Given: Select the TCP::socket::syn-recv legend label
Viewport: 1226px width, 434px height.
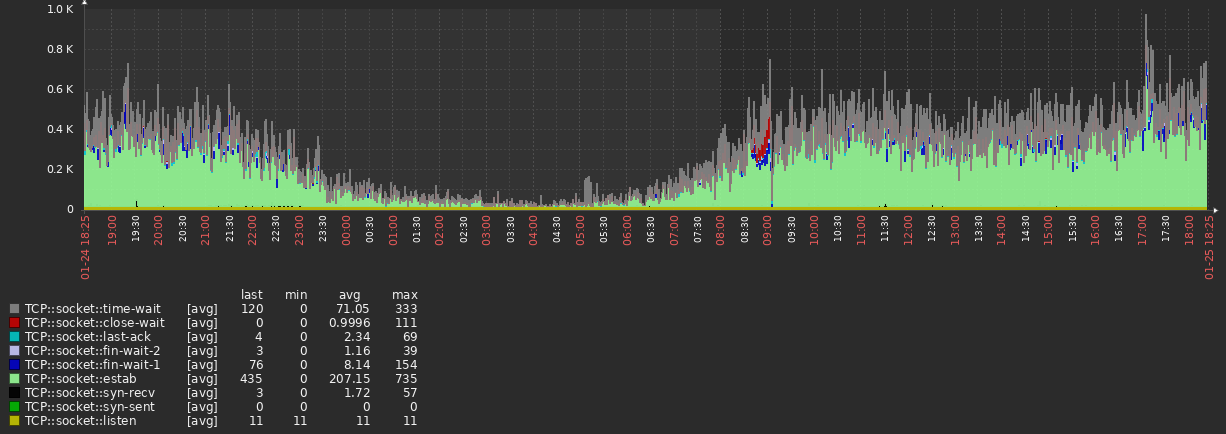Looking at the screenshot, I should coord(90,393).
